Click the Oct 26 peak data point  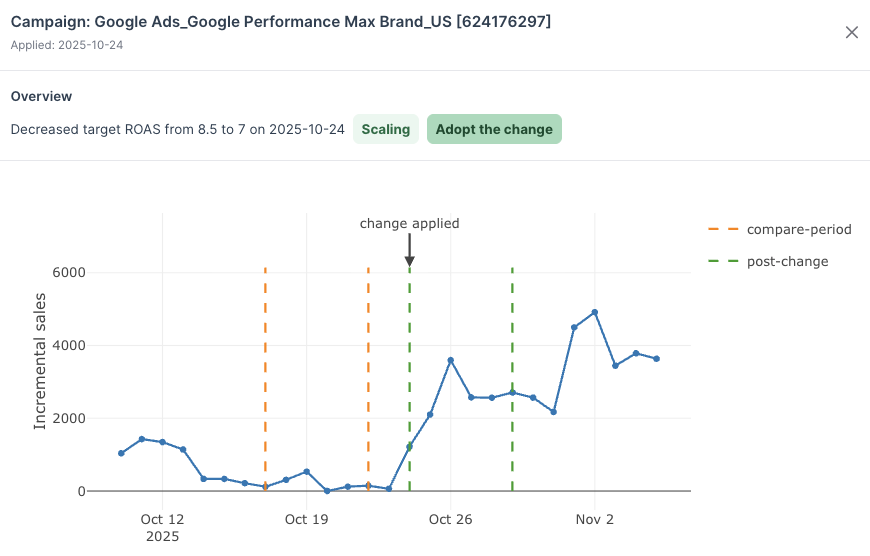click(451, 360)
